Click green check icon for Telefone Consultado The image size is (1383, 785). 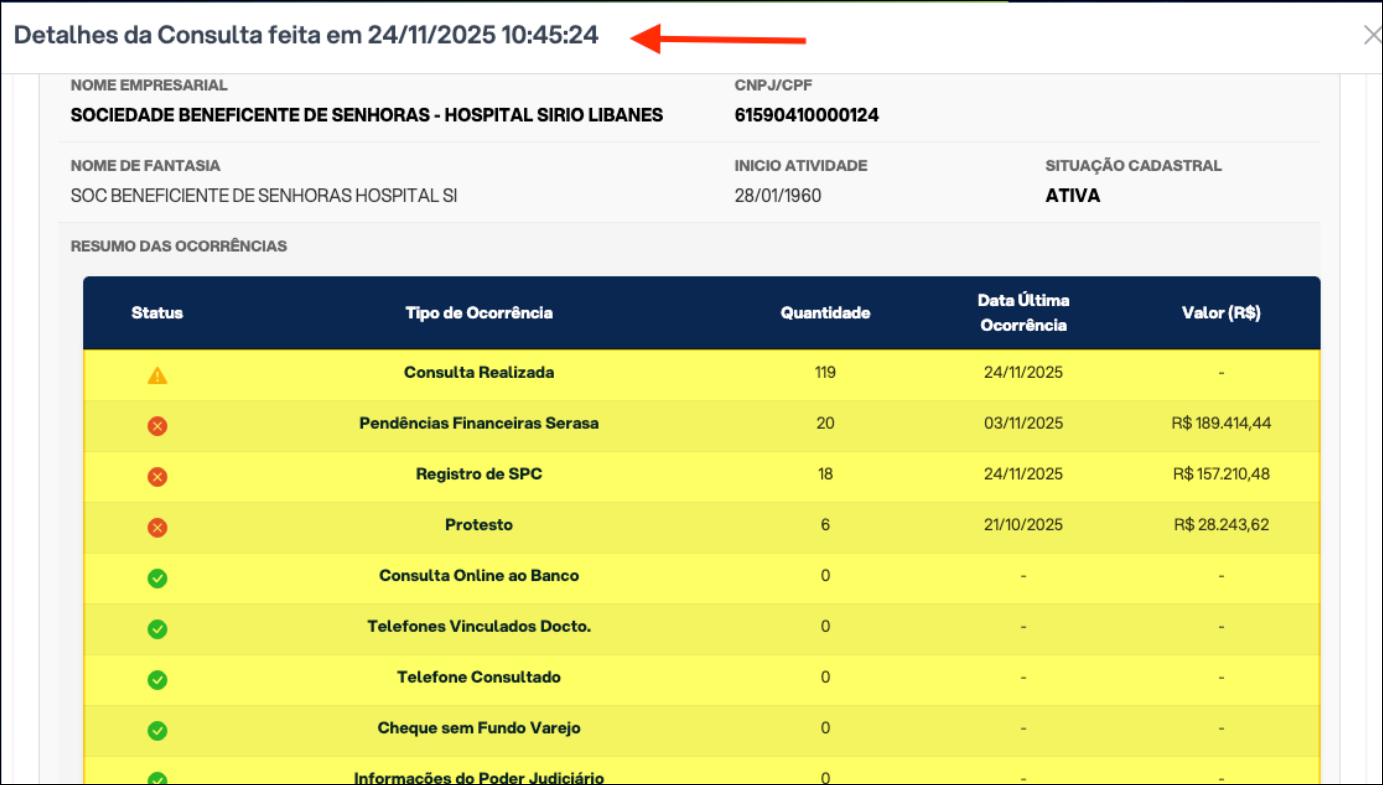(157, 680)
